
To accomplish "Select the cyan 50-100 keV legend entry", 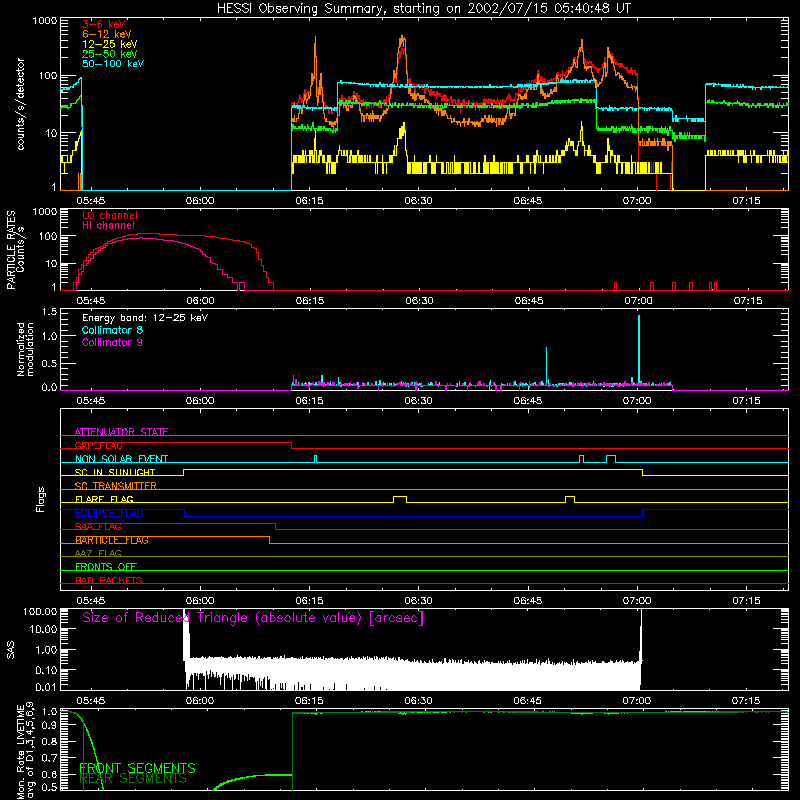I will [113, 64].
